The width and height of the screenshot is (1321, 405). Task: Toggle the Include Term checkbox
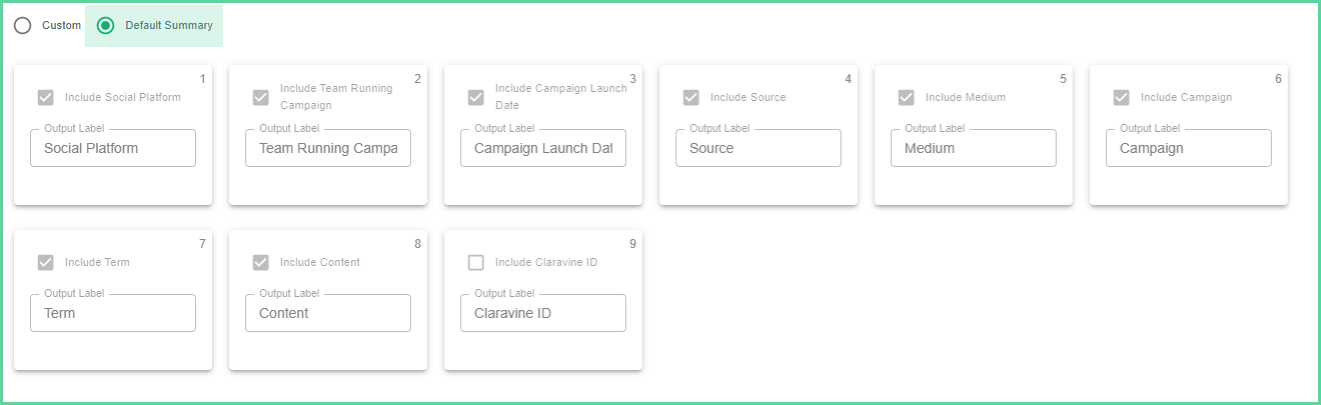click(x=45, y=263)
